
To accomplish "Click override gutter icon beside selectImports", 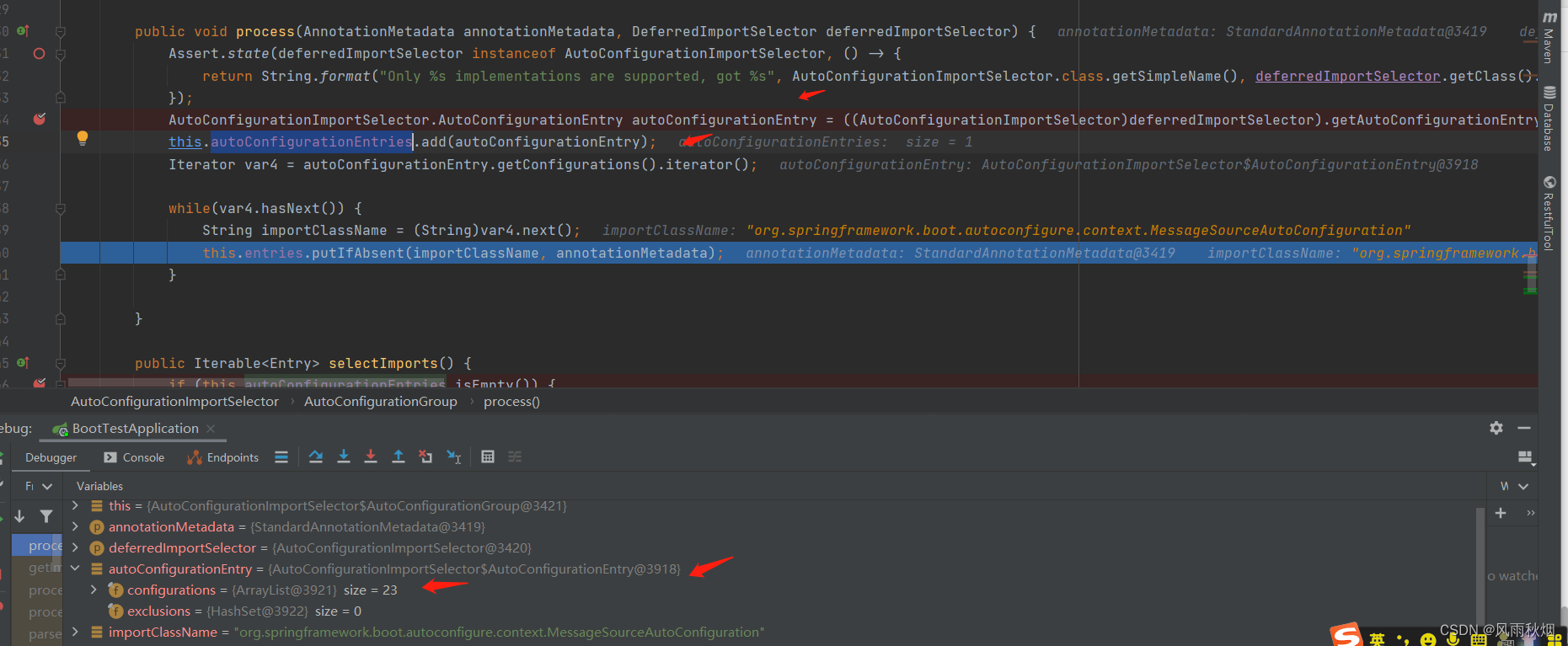I will 23,363.
